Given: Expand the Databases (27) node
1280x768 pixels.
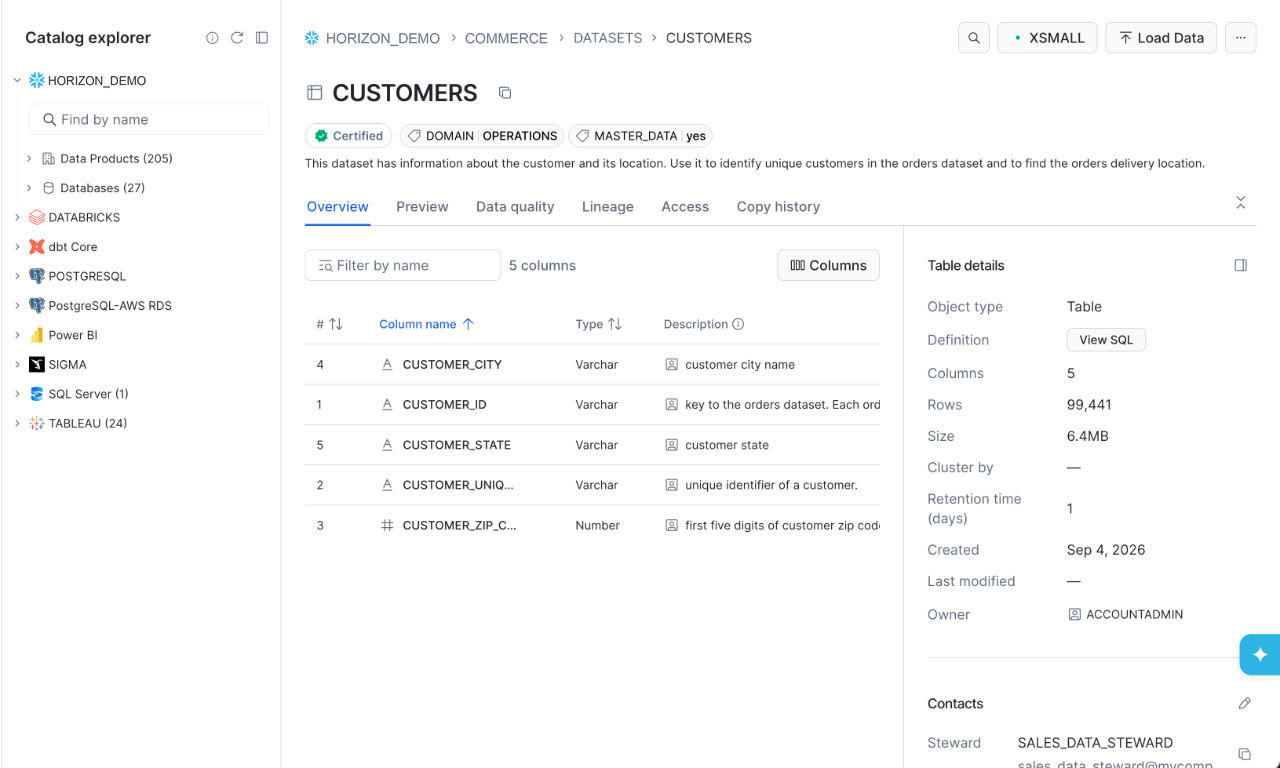Looking at the screenshot, I should coord(29,188).
